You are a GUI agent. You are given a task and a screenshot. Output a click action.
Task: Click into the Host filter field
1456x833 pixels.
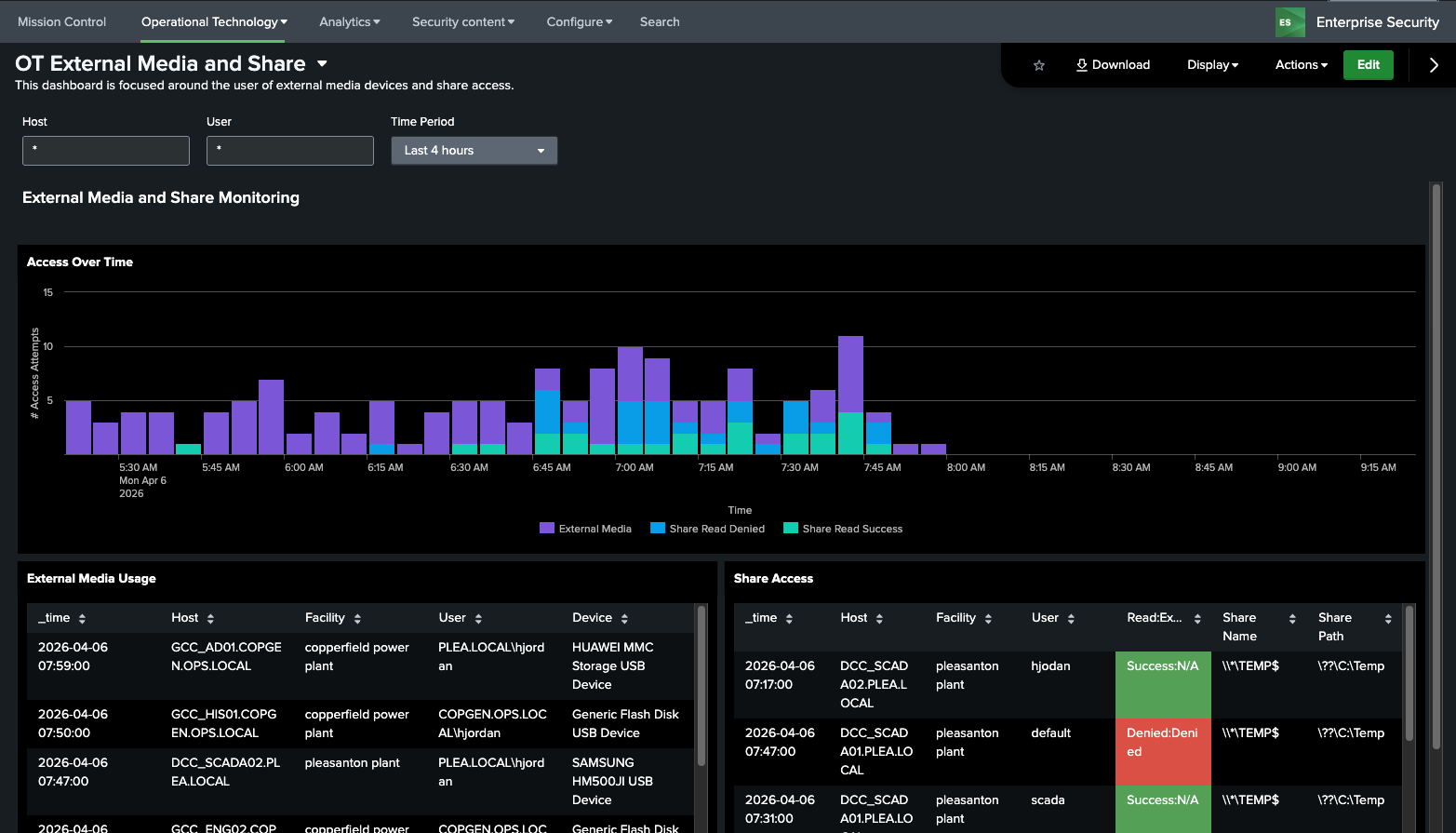point(106,151)
